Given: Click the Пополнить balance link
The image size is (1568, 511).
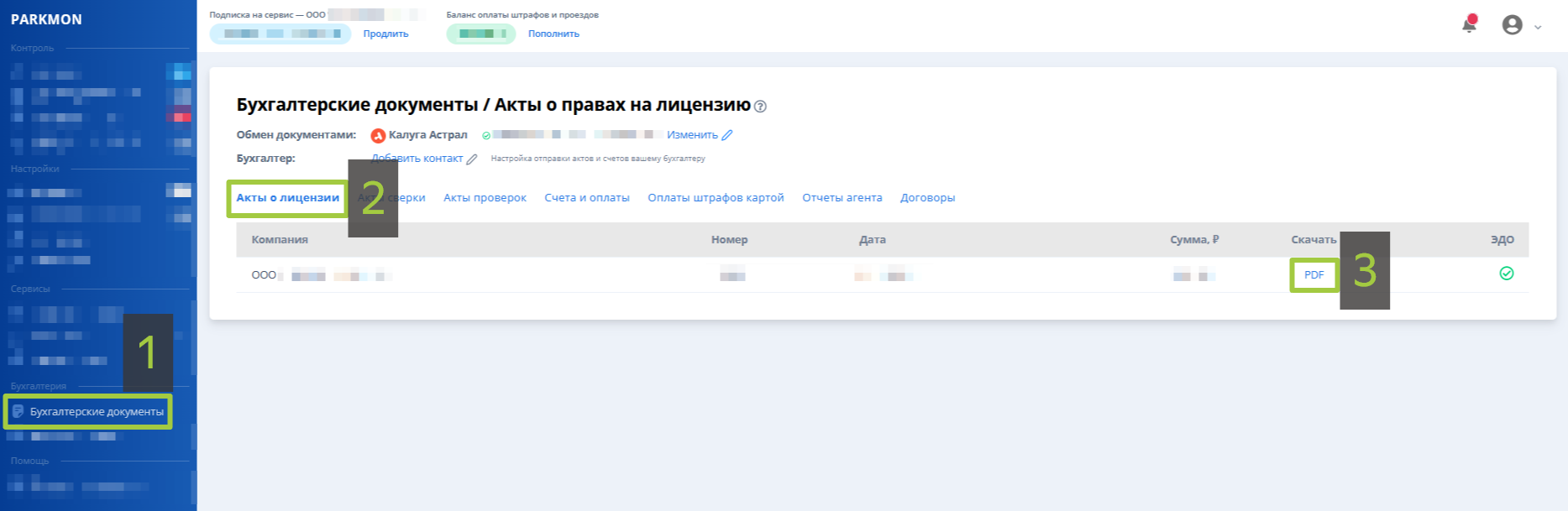Looking at the screenshot, I should [553, 34].
